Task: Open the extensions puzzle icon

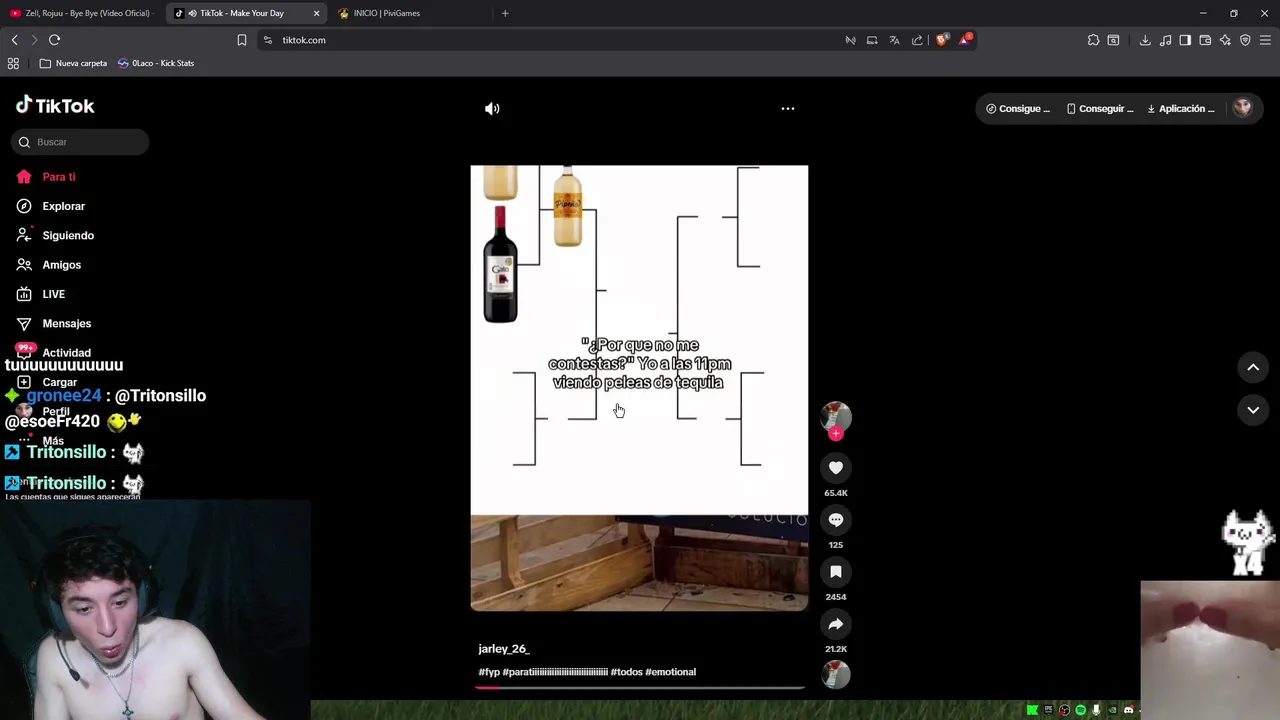Action: point(1093,40)
